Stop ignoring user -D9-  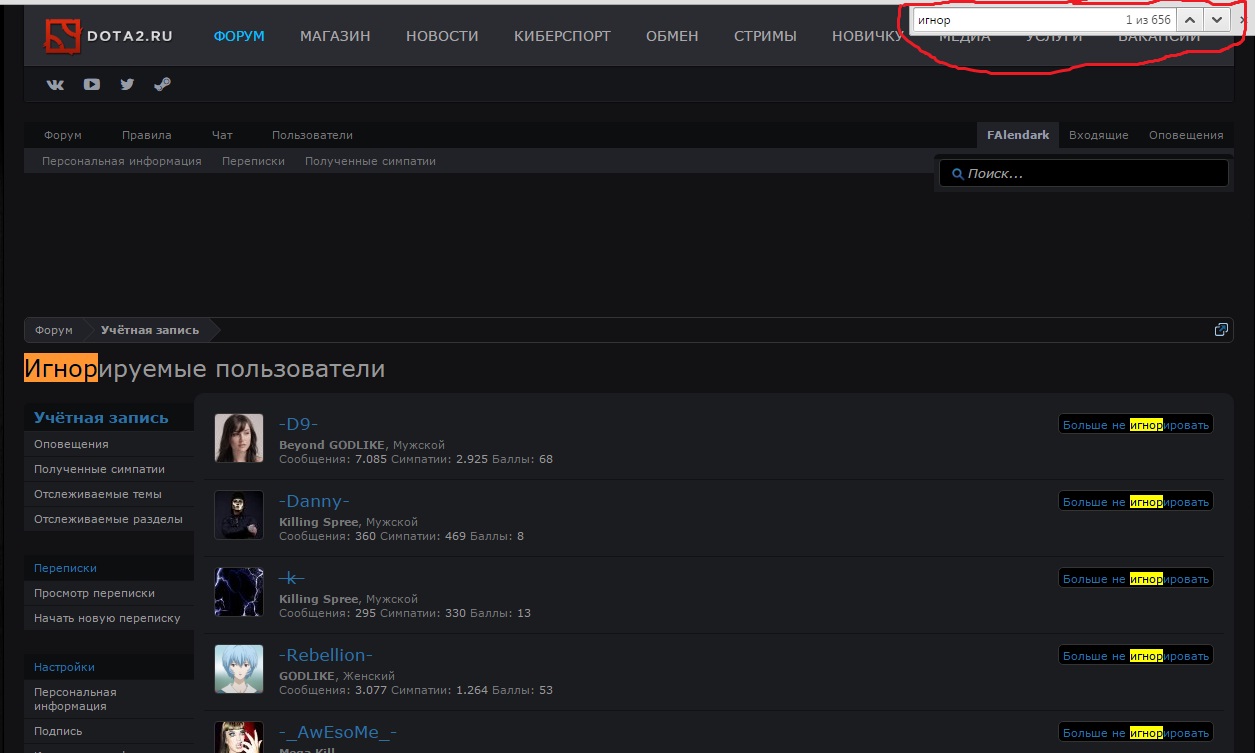pyautogui.click(x=1135, y=425)
